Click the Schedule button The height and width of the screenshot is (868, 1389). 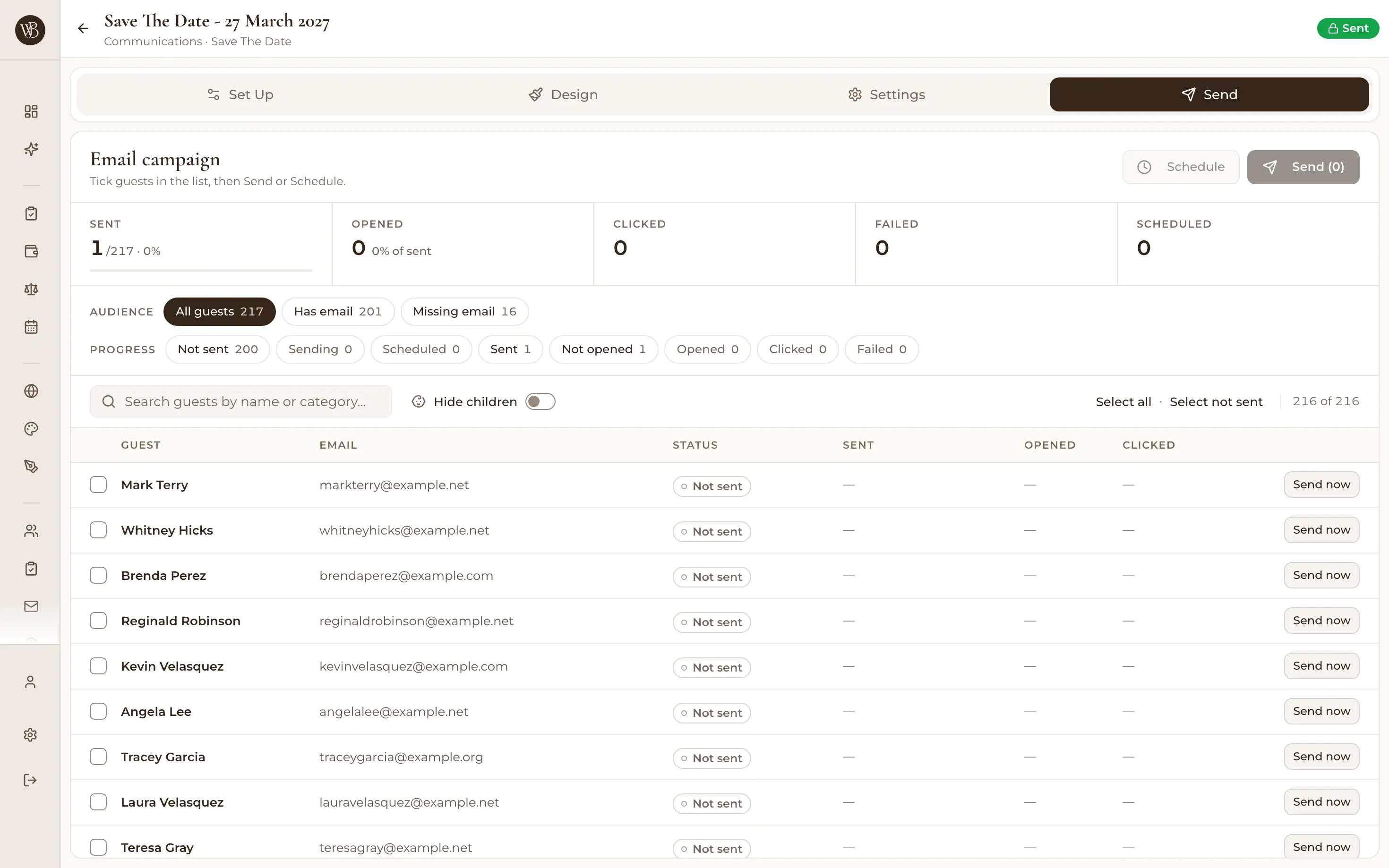click(x=1181, y=167)
